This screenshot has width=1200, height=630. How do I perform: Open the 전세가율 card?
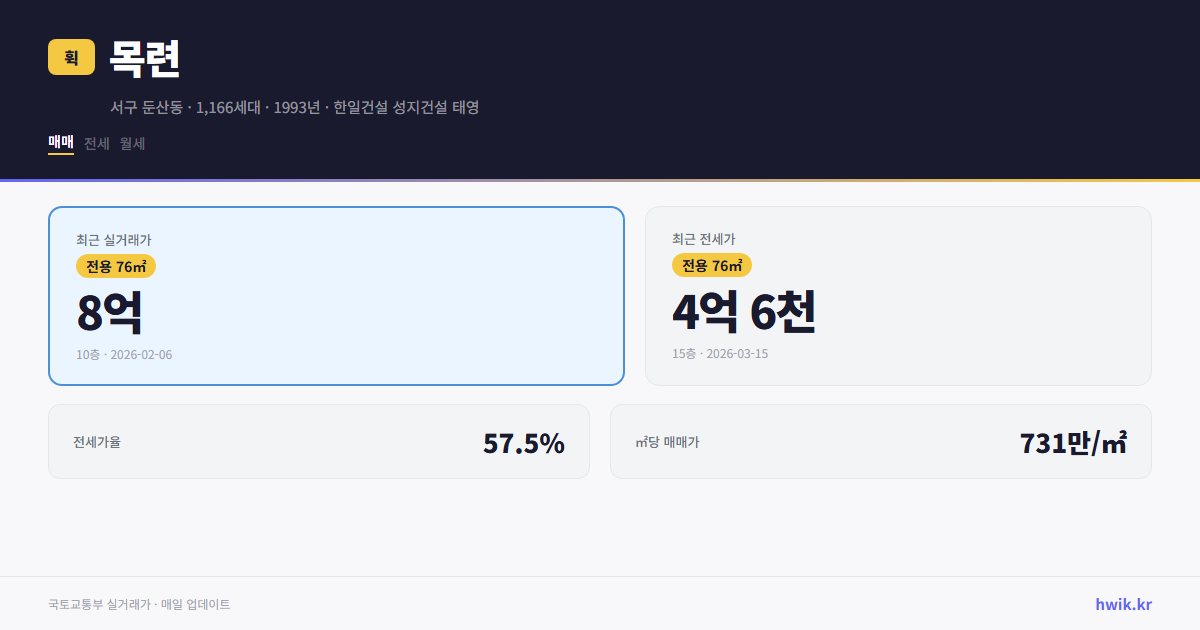coord(319,441)
